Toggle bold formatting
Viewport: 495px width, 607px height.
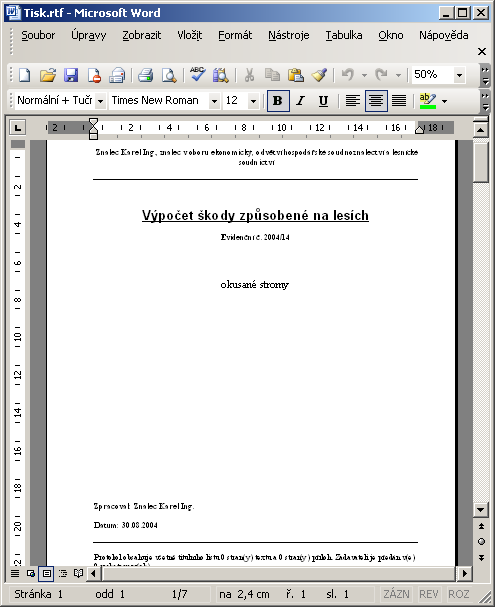pyautogui.click(x=278, y=101)
